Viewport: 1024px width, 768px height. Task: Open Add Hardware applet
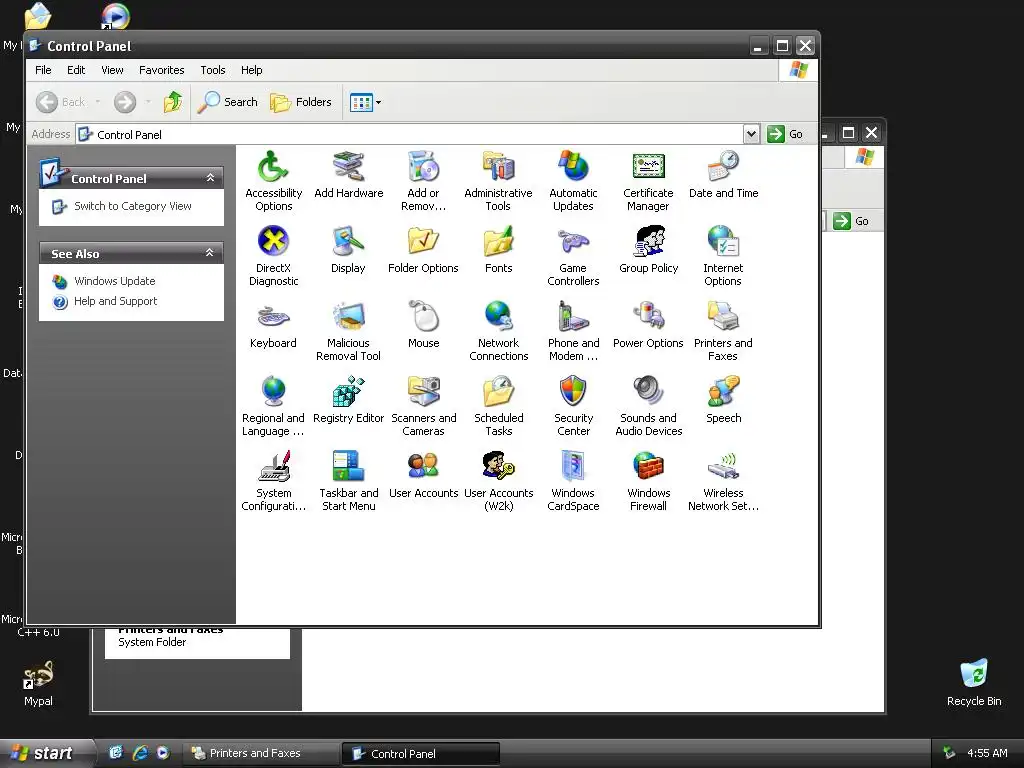coord(348,174)
